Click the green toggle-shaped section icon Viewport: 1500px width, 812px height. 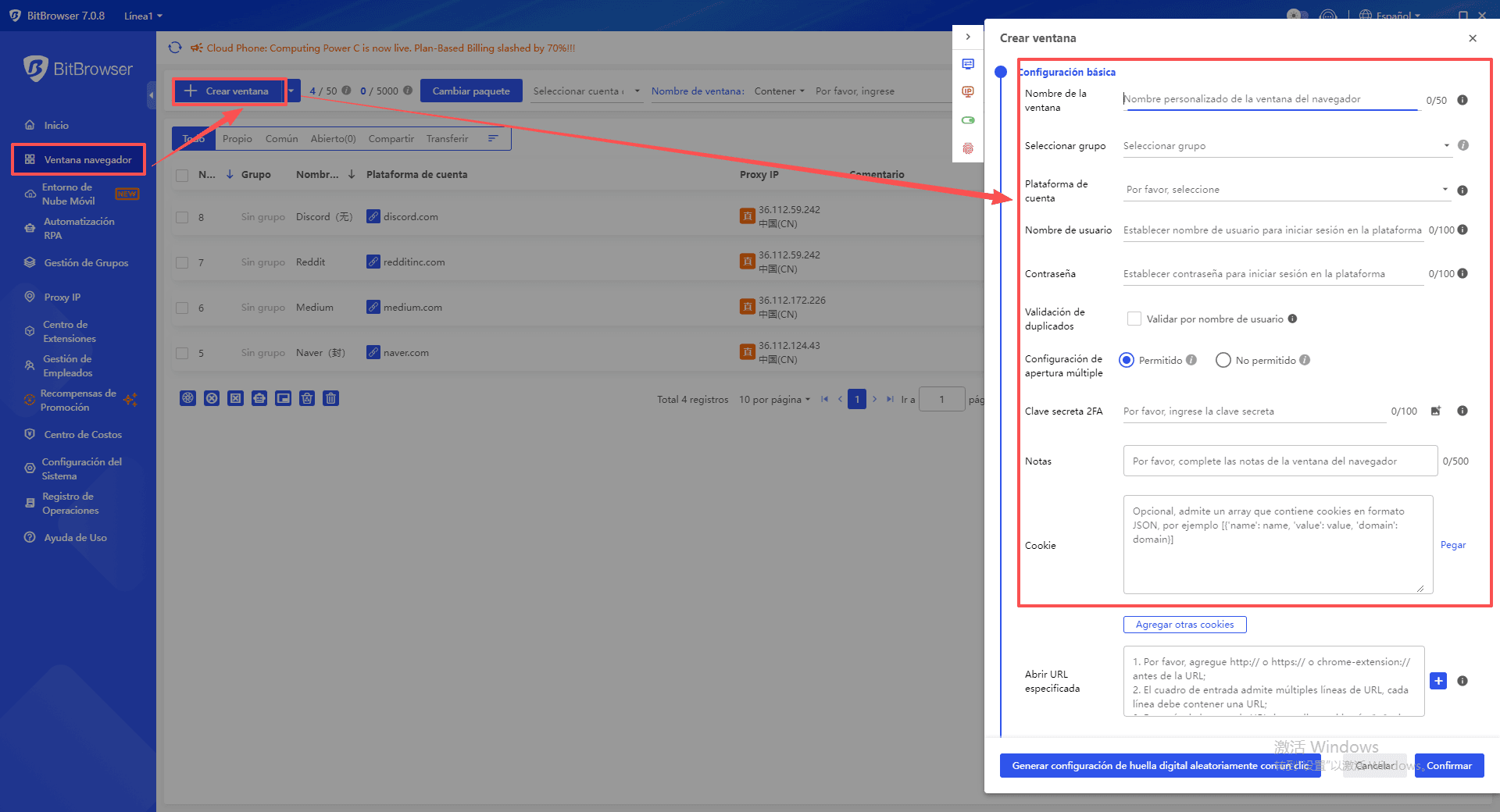coord(968,120)
